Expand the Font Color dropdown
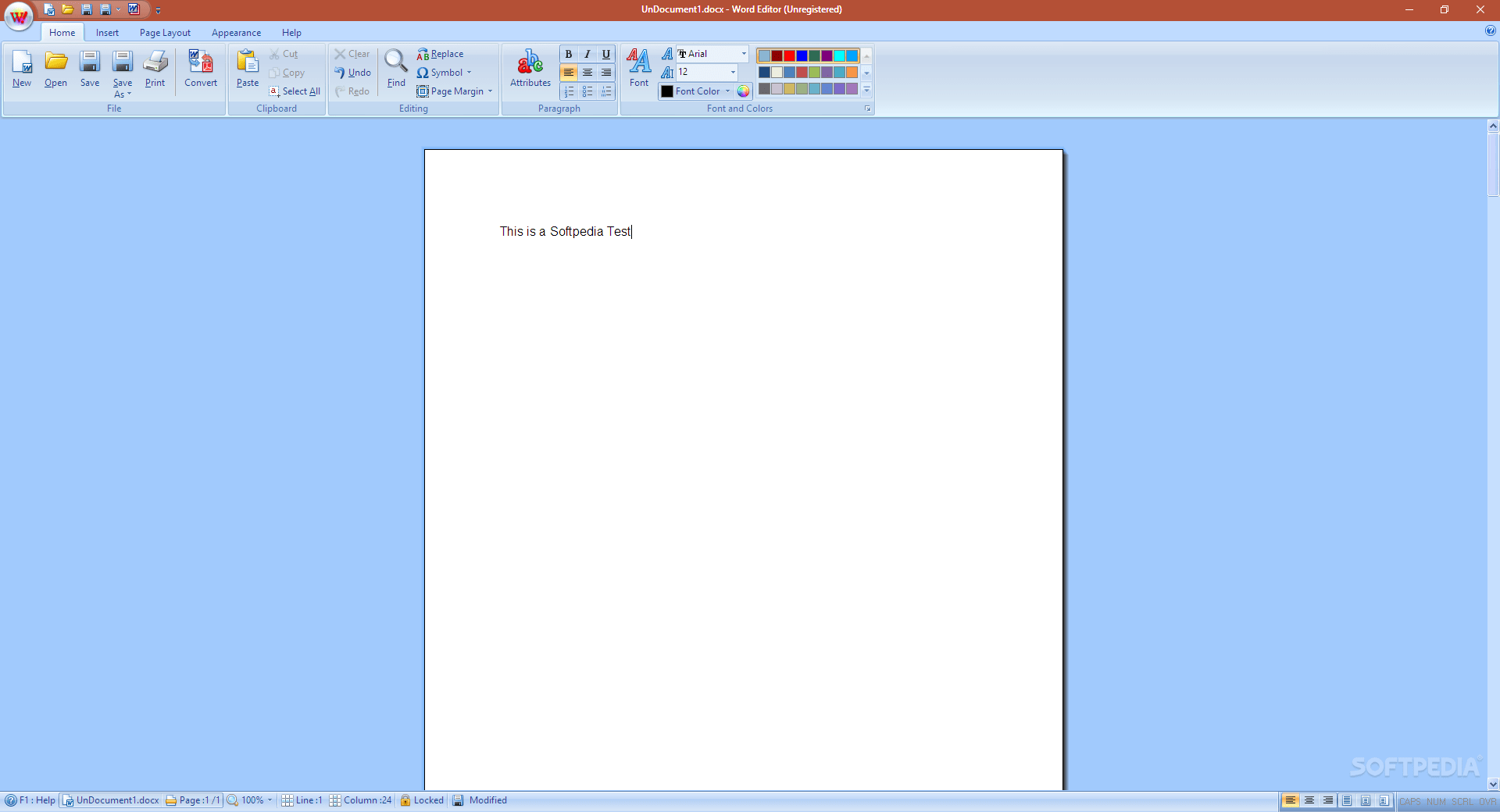Viewport: 1500px width, 812px height. point(727,91)
